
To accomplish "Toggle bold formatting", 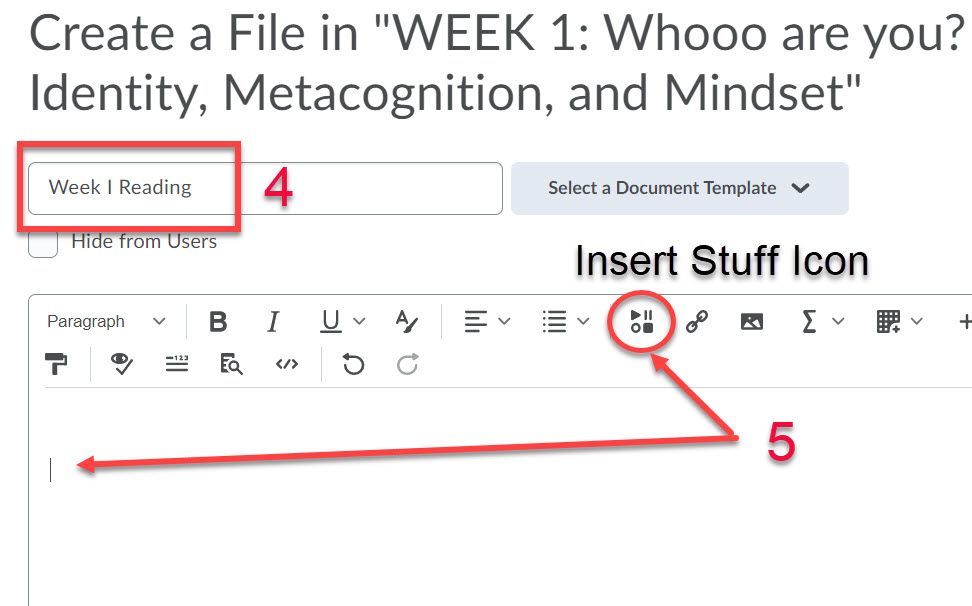I will click(218, 321).
